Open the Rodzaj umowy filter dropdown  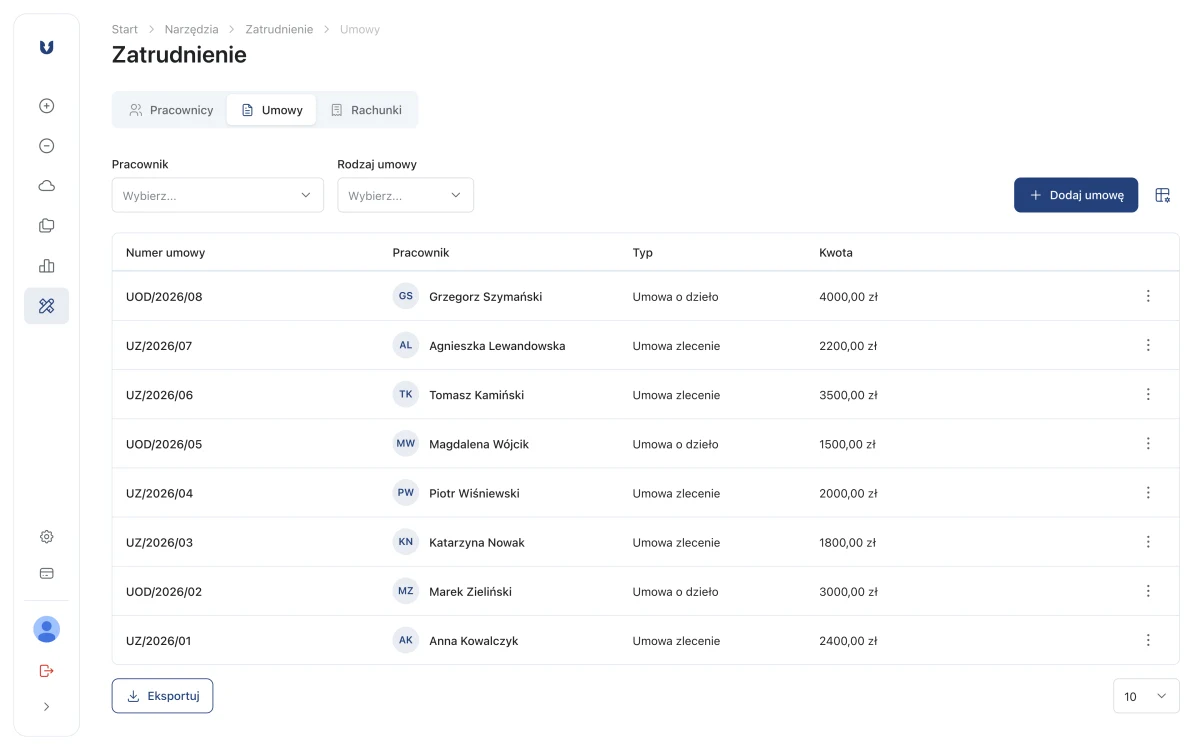tap(406, 195)
